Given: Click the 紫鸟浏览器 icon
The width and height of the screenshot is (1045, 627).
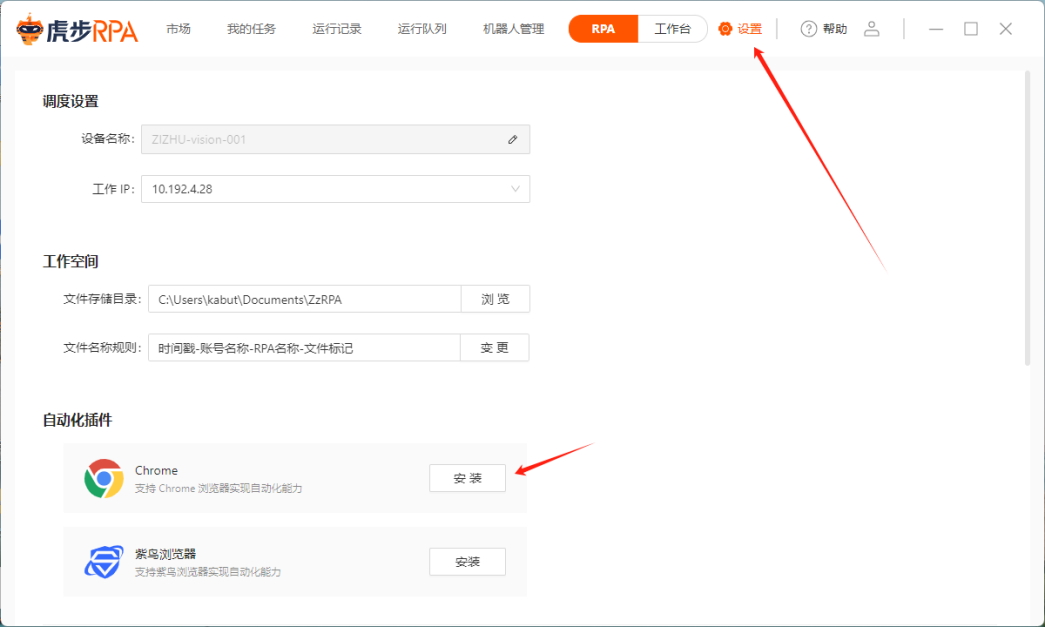Looking at the screenshot, I should (104, 562).
